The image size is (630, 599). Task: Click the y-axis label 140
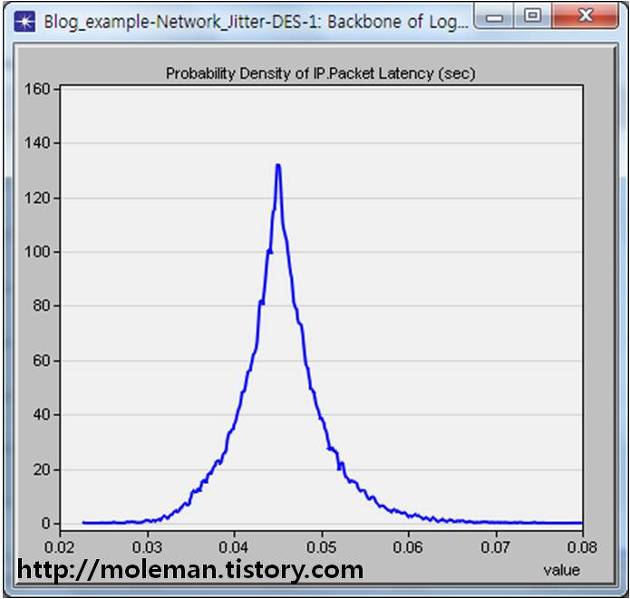37,143
